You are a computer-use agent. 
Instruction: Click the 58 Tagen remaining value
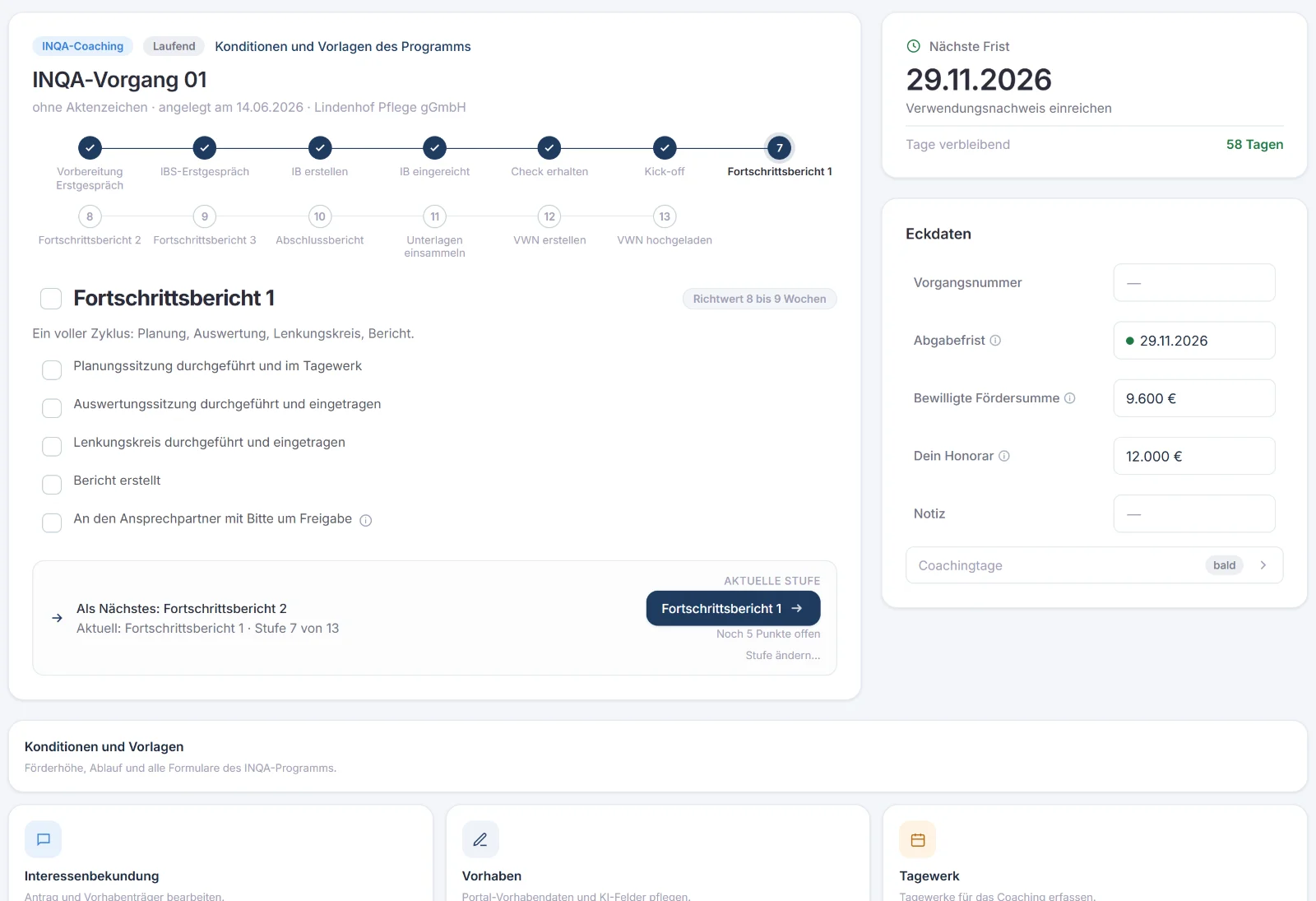click(x=1254, y=145)
